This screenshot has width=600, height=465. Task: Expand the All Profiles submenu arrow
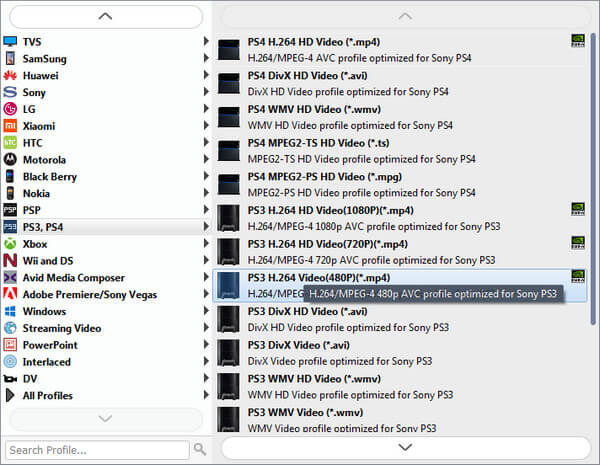point(206,396)
